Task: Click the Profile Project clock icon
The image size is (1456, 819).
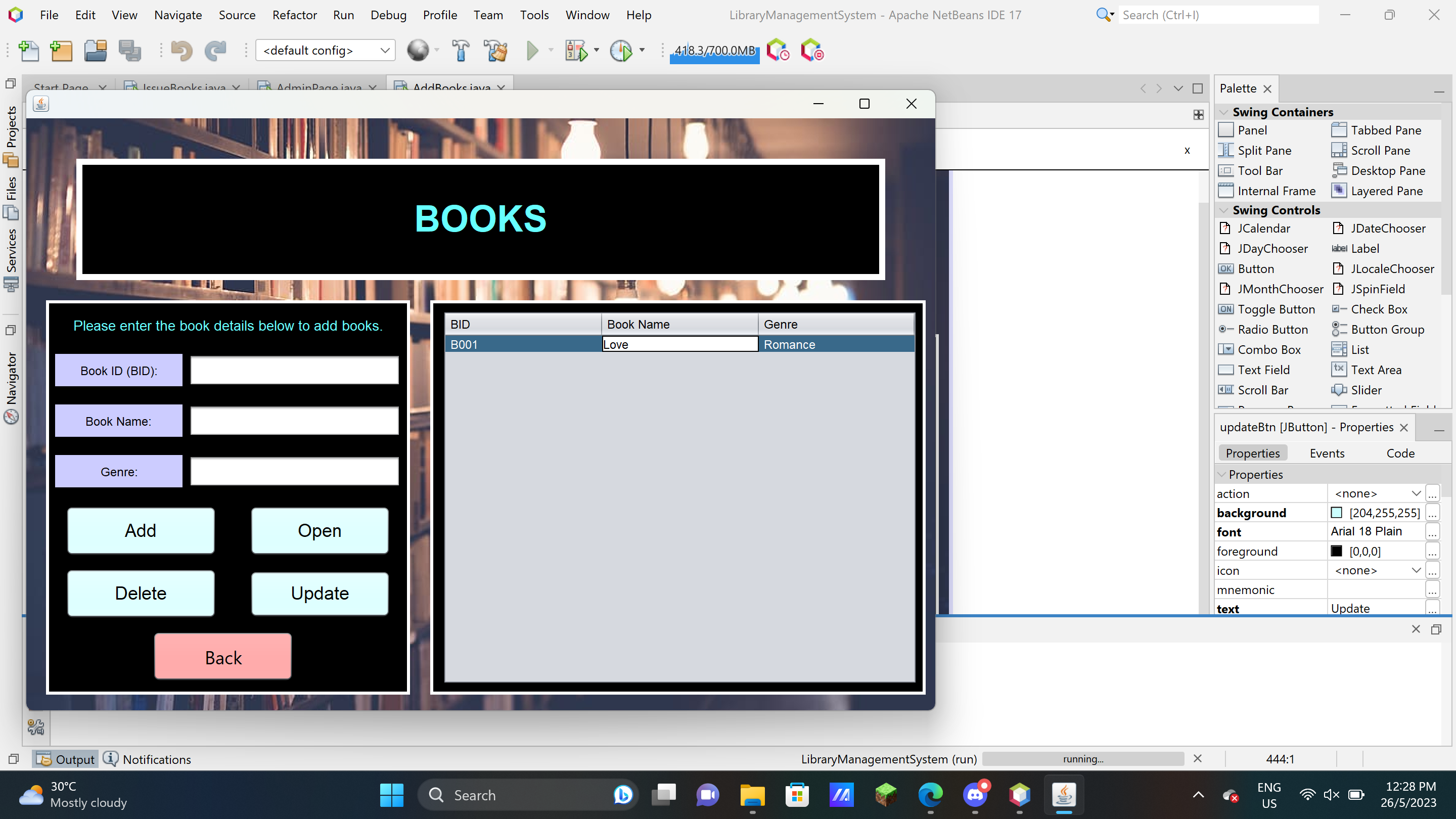Action: 621,51
